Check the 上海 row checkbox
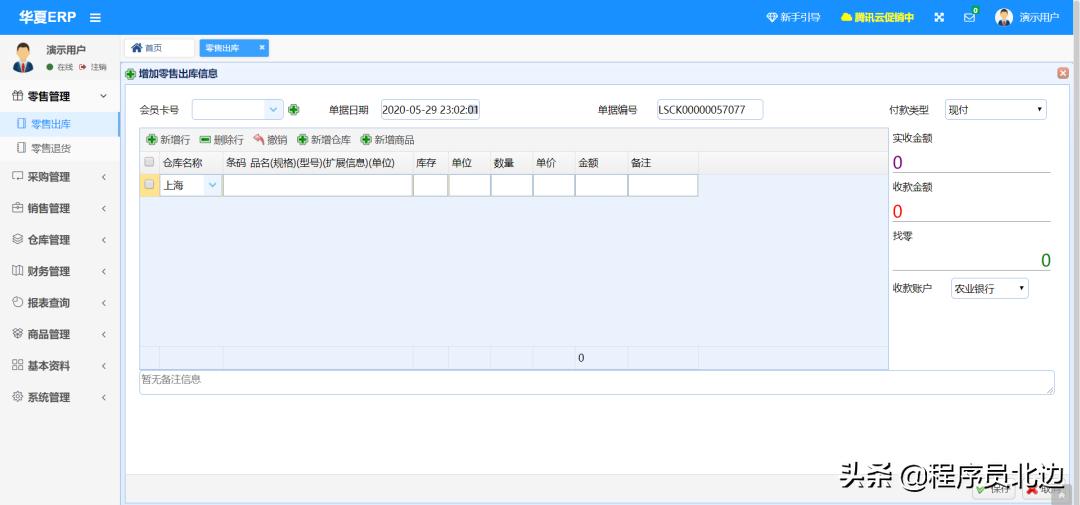Viewport: 1080px width, 505px height. (149, 185)
